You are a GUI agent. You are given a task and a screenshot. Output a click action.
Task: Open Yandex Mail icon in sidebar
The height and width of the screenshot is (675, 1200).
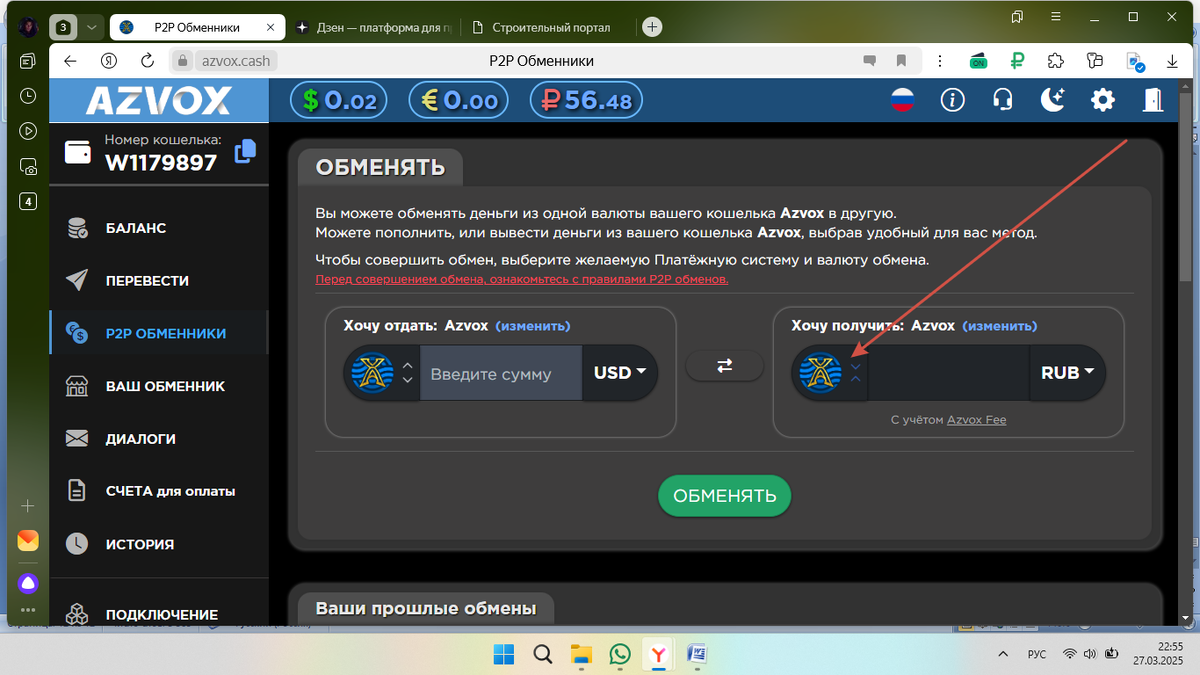pyautogui.click(x=28, y=541)
